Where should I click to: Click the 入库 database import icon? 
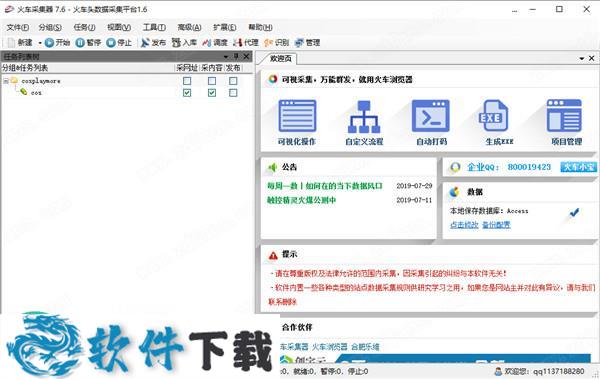(x=176, y=42)
